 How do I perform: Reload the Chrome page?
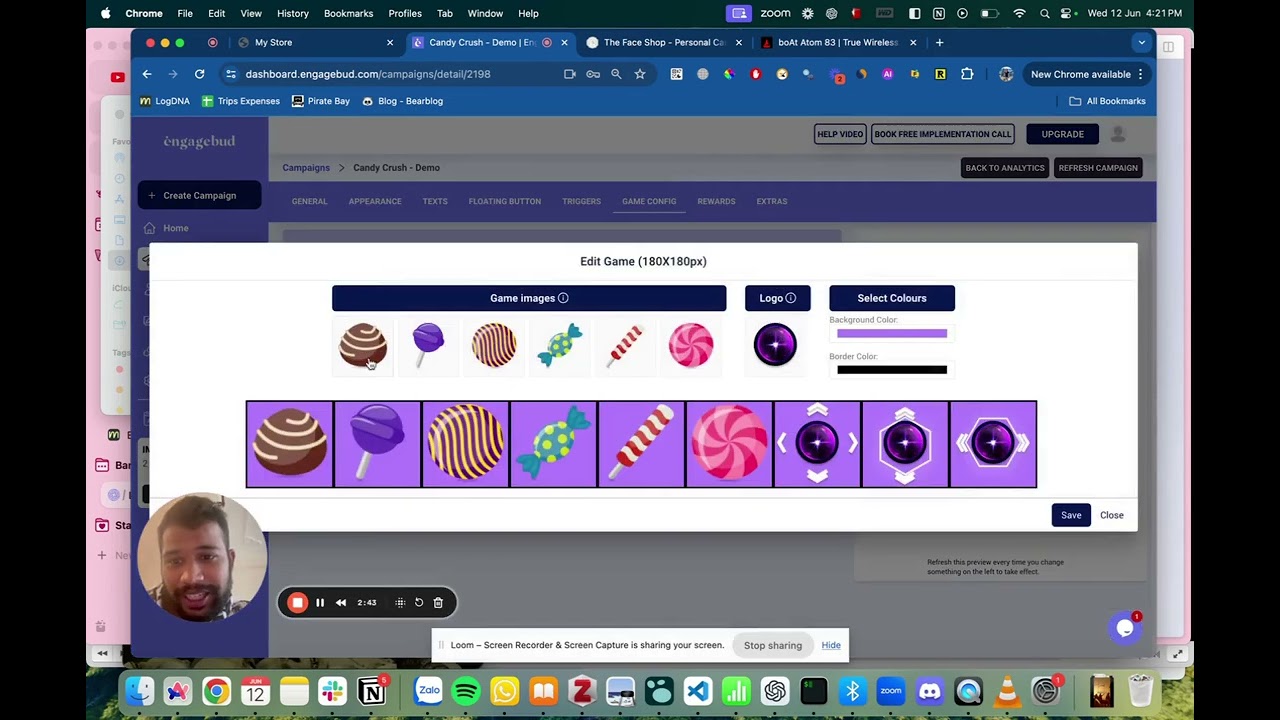tap(199, 74)
